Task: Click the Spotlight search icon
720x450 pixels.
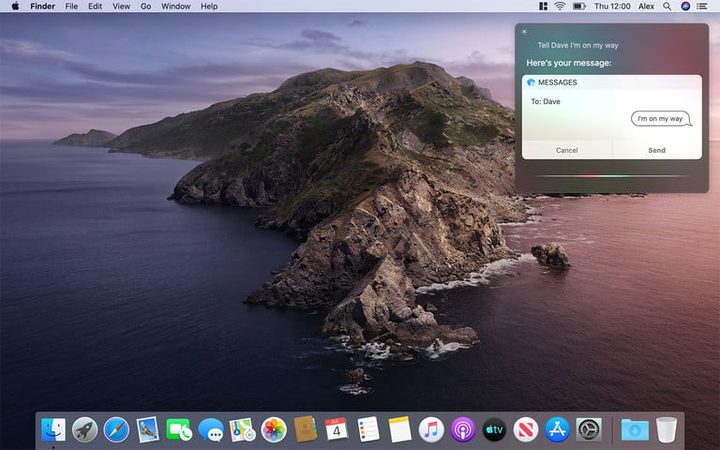Action: click(x=667, y=6)
